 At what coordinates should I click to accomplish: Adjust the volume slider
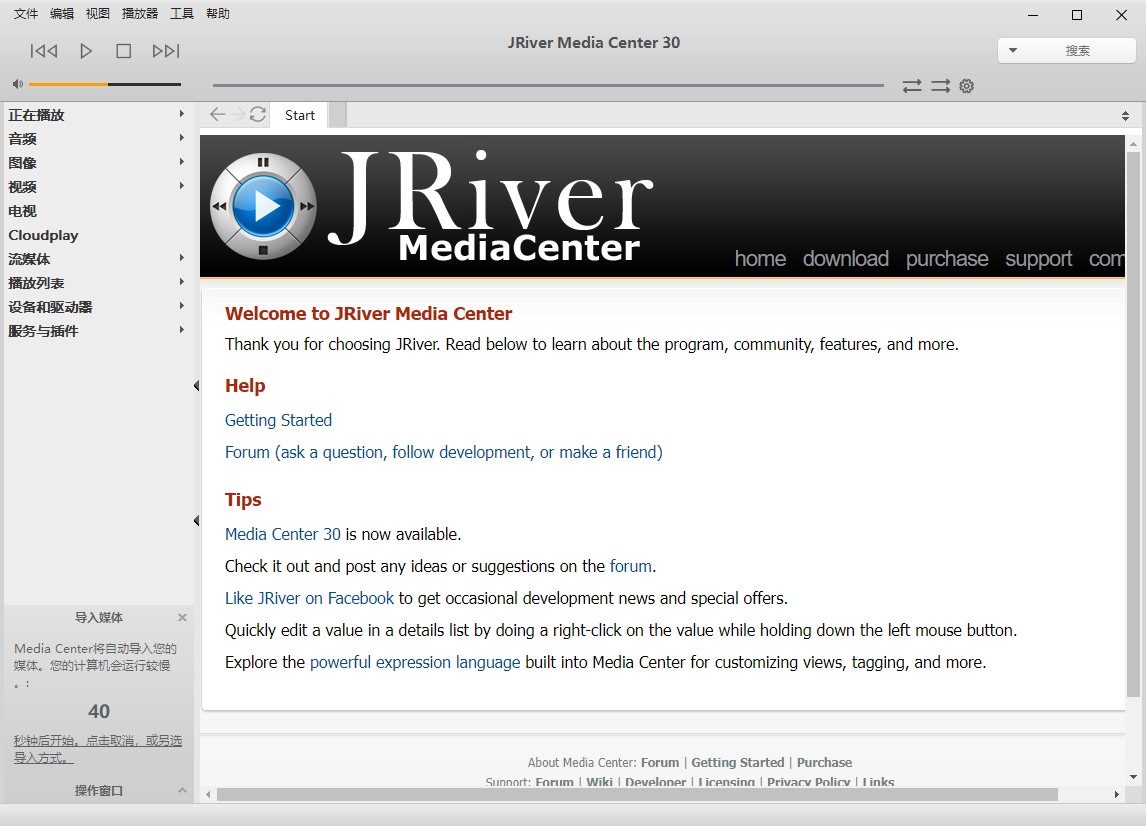[105, 84]
